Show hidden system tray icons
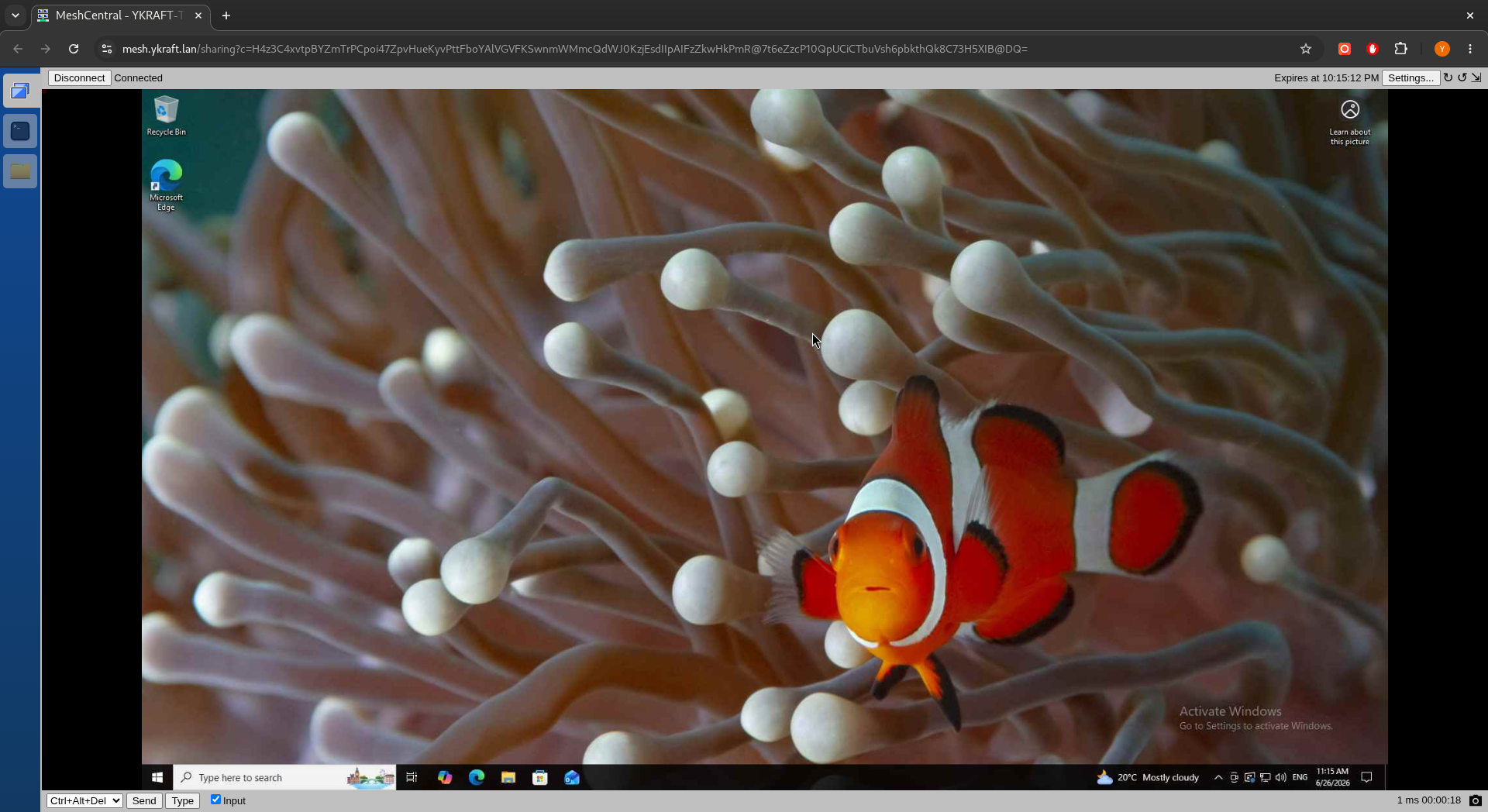Viewport: 1488px width, 812px height. pos(1218,777)
